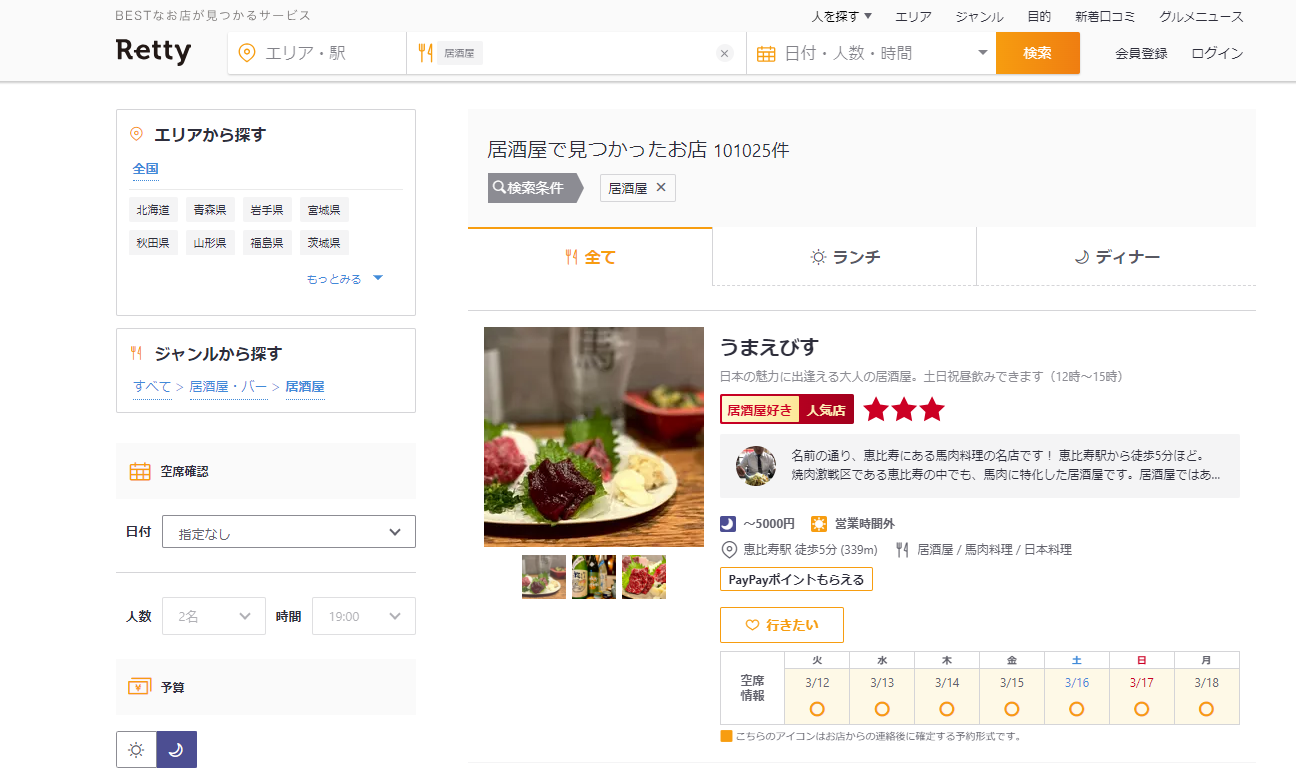Click the 居酒屋好き 人気店 badge
This screenshot has height=774, width=1296.
click(787, 410)
